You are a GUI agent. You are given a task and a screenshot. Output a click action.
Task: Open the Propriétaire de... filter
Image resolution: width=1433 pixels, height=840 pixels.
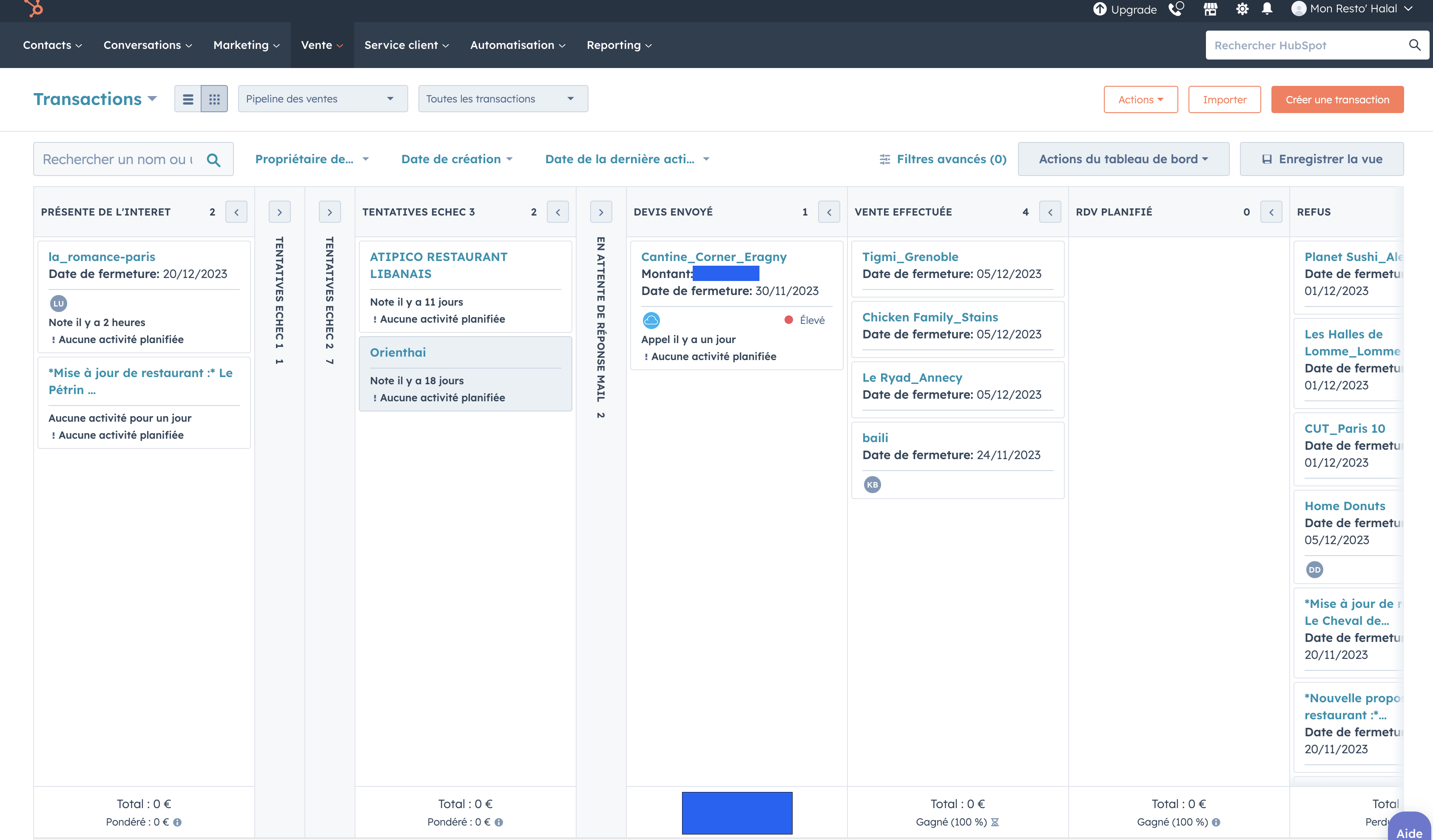click(312, 159)
